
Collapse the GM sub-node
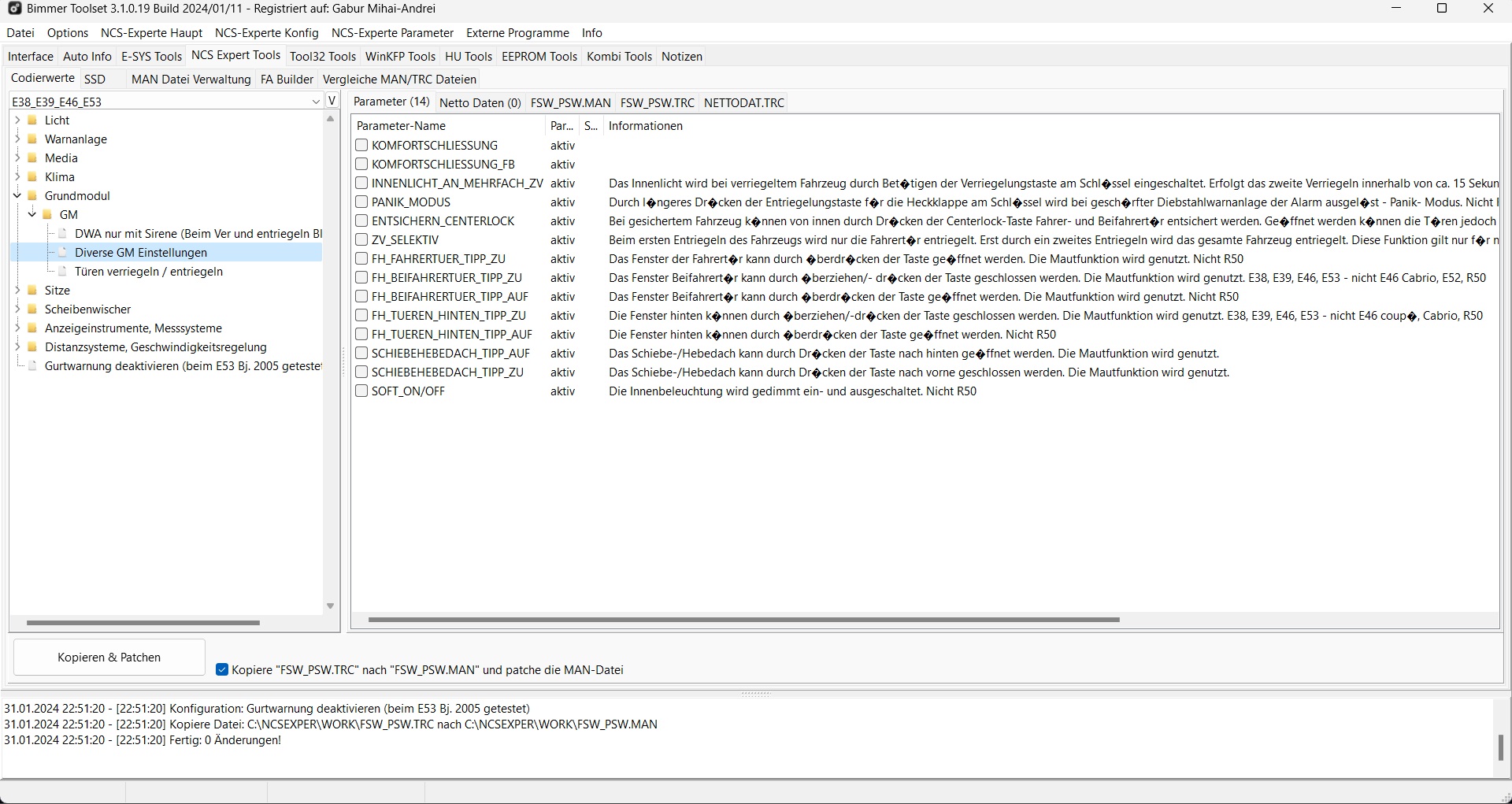(x=32, y=215)
